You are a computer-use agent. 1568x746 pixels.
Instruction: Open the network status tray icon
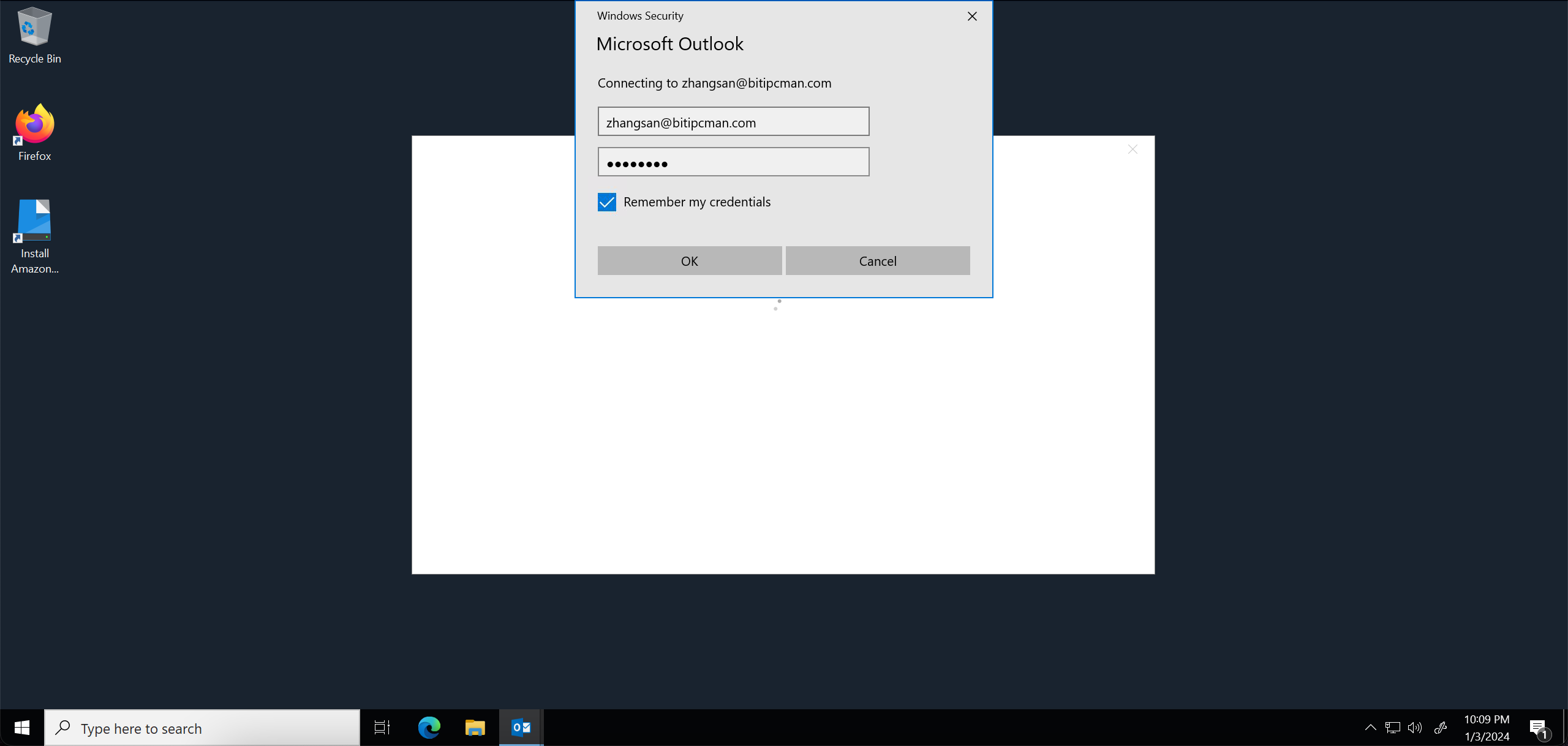(x=1393, y=728)
